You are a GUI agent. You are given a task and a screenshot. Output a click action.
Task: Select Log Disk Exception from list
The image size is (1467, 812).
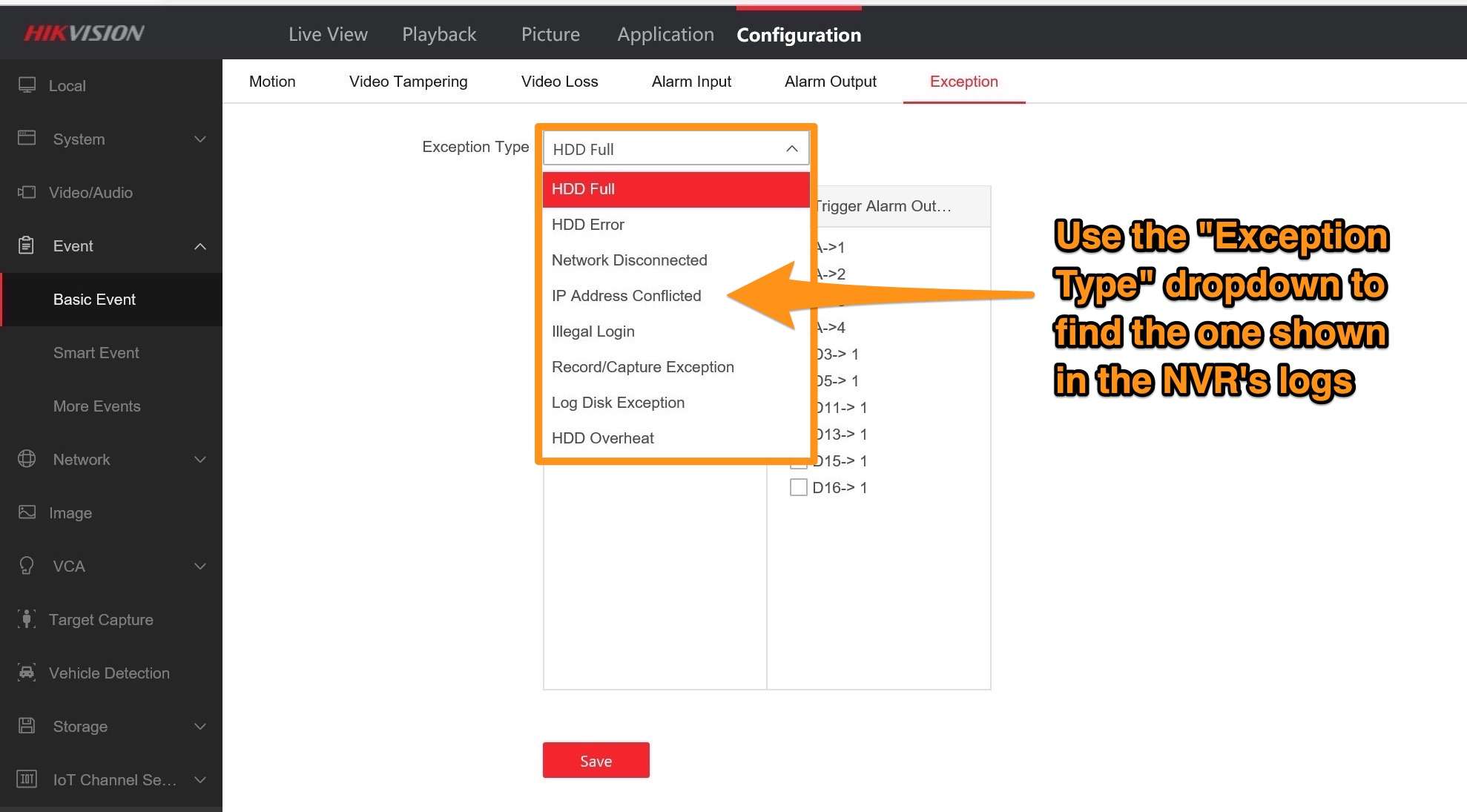coord(617,402)
